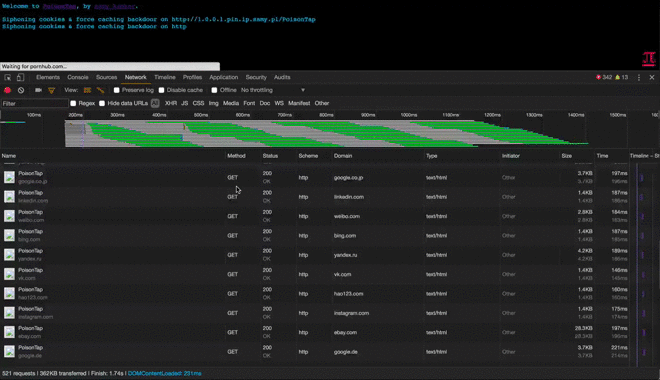Stop recording with the red record icon
660x380 pixels.
7,90
